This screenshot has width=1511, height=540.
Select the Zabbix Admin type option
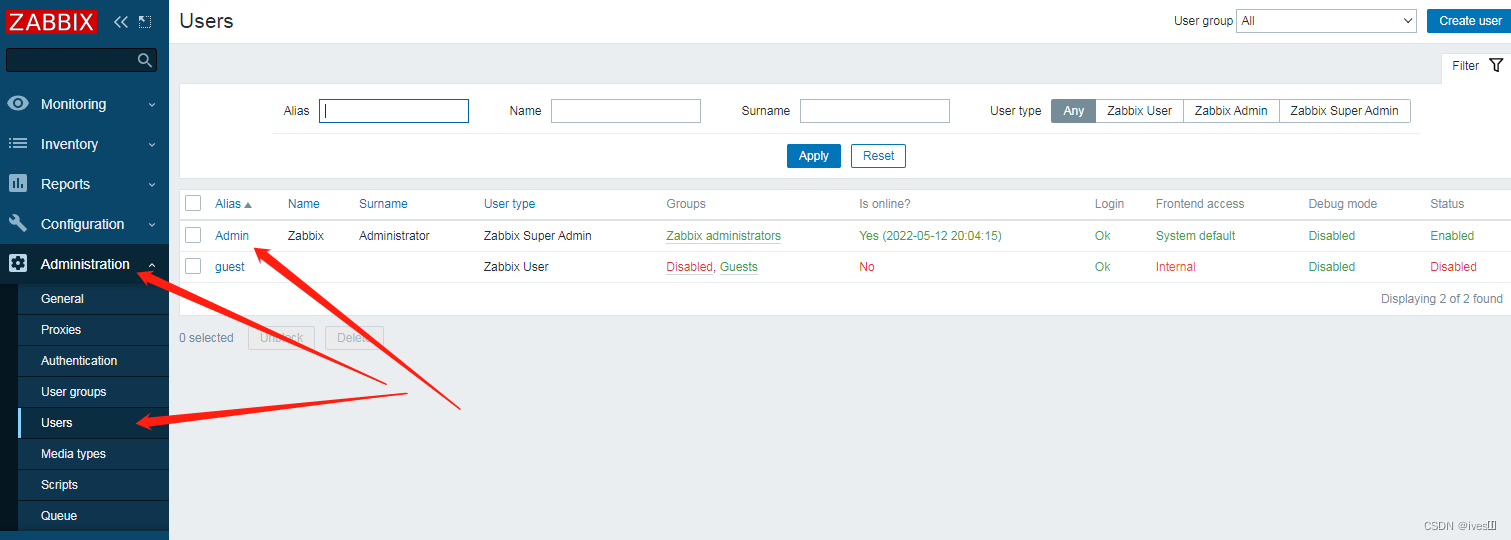[1231, 111]
